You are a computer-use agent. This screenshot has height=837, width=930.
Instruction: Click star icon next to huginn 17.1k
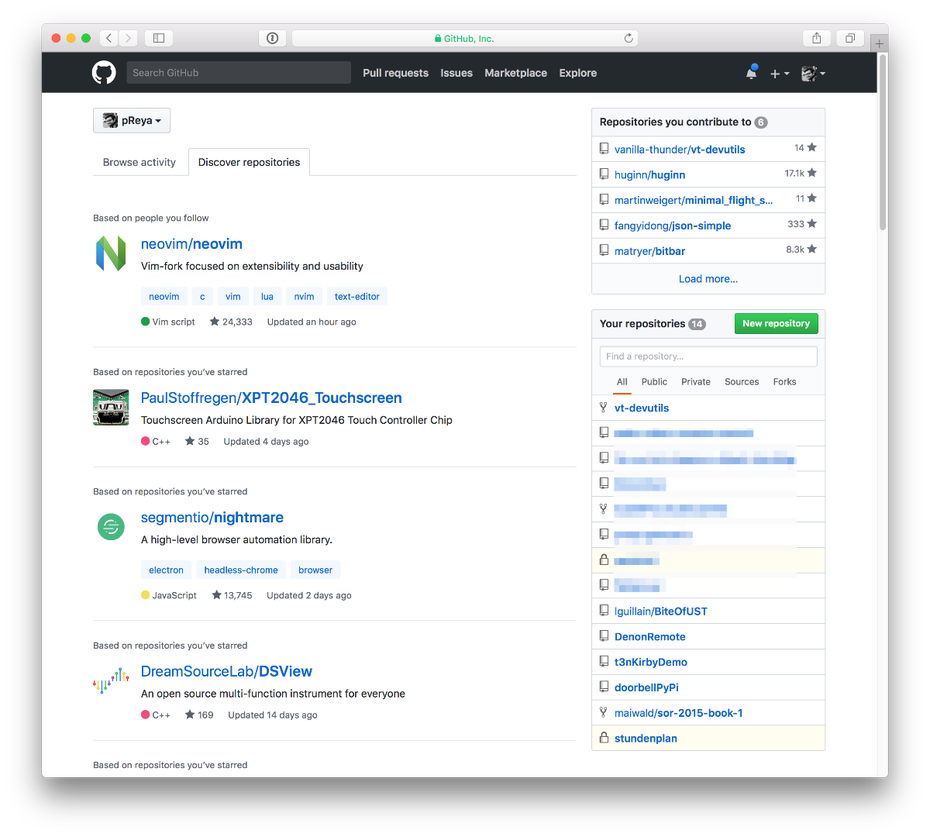[812, 173]
